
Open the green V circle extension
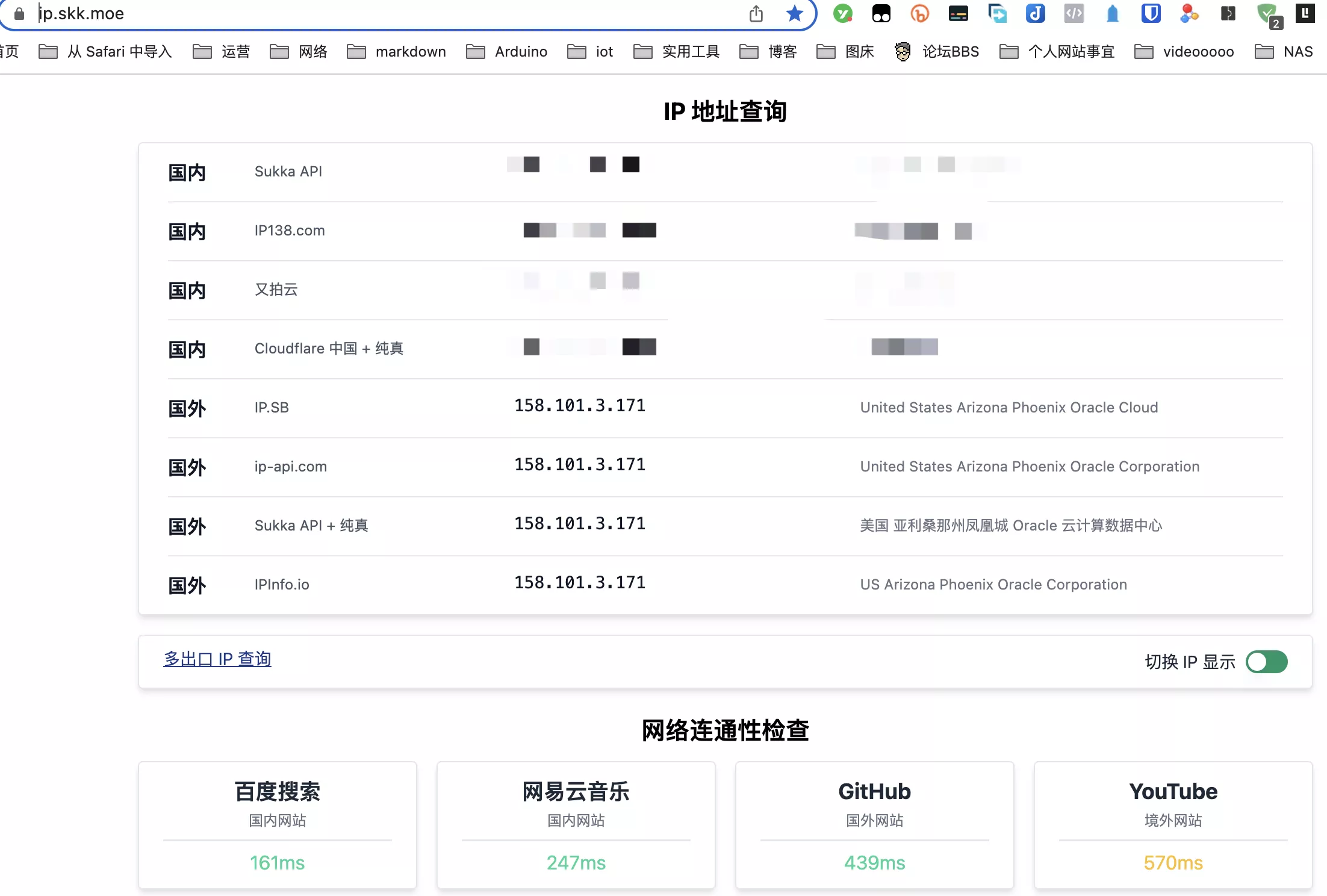[842, 13]
